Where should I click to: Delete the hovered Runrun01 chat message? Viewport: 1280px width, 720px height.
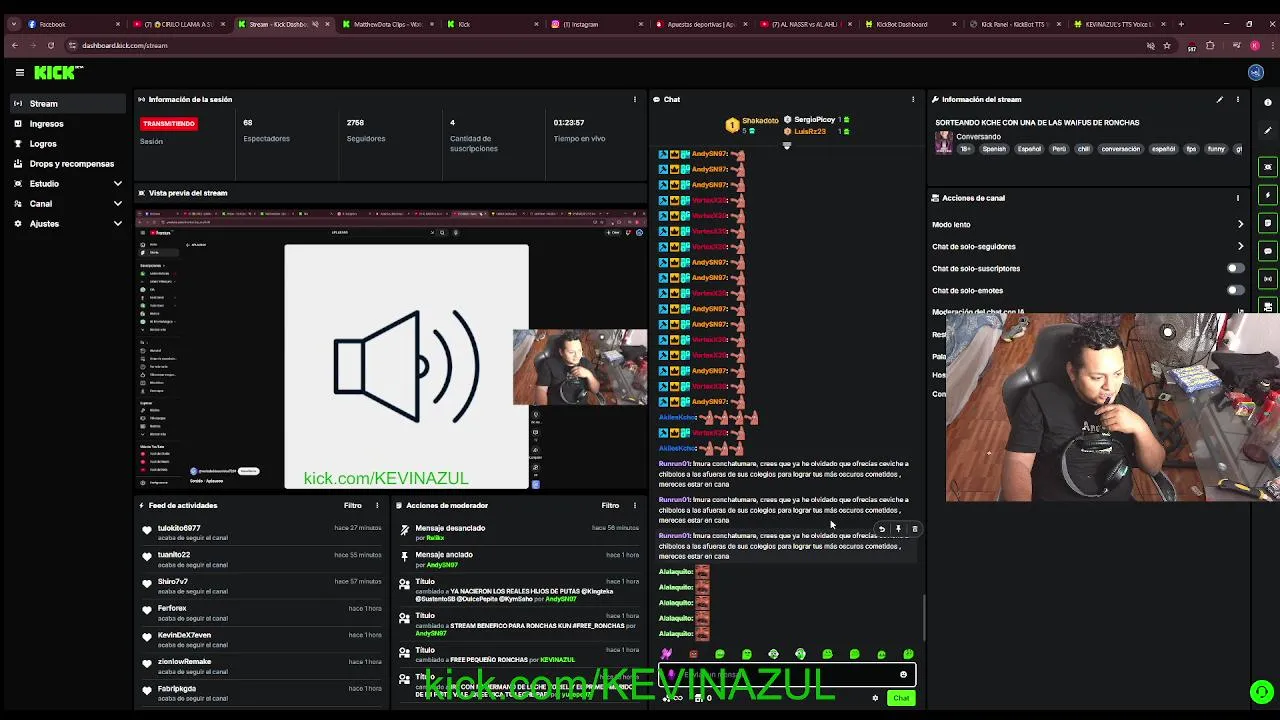point(914,529)
